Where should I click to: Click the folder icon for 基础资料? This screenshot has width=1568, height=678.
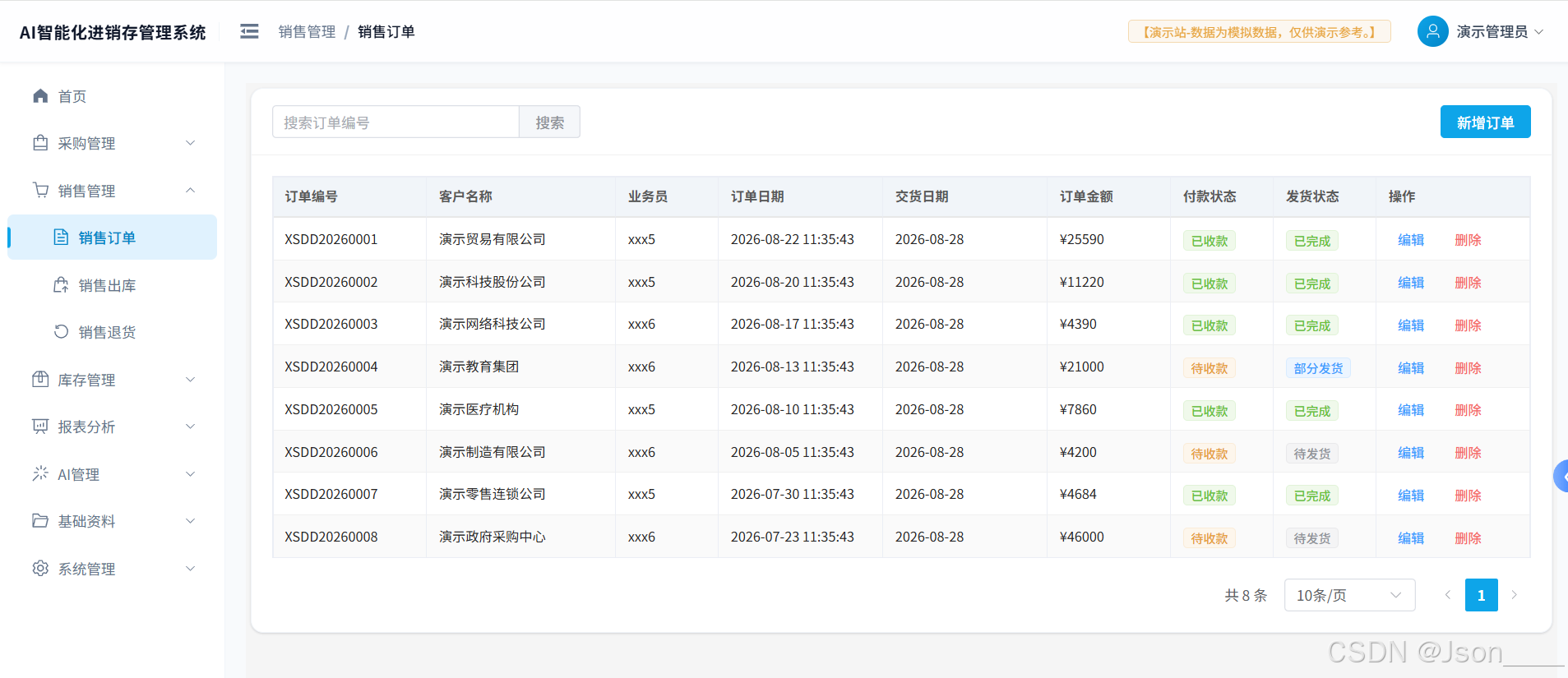pyautogui.click(x=40, y=521)
